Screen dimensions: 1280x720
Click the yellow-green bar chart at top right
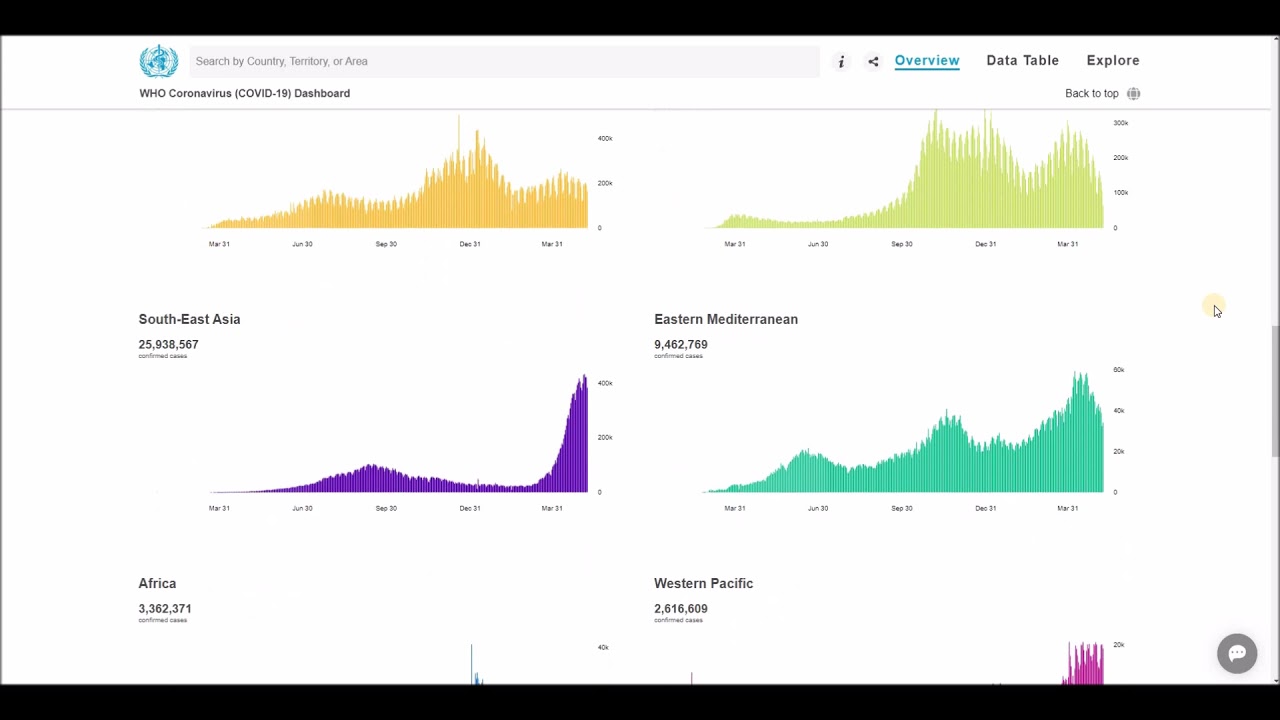[x=905, y=180]
